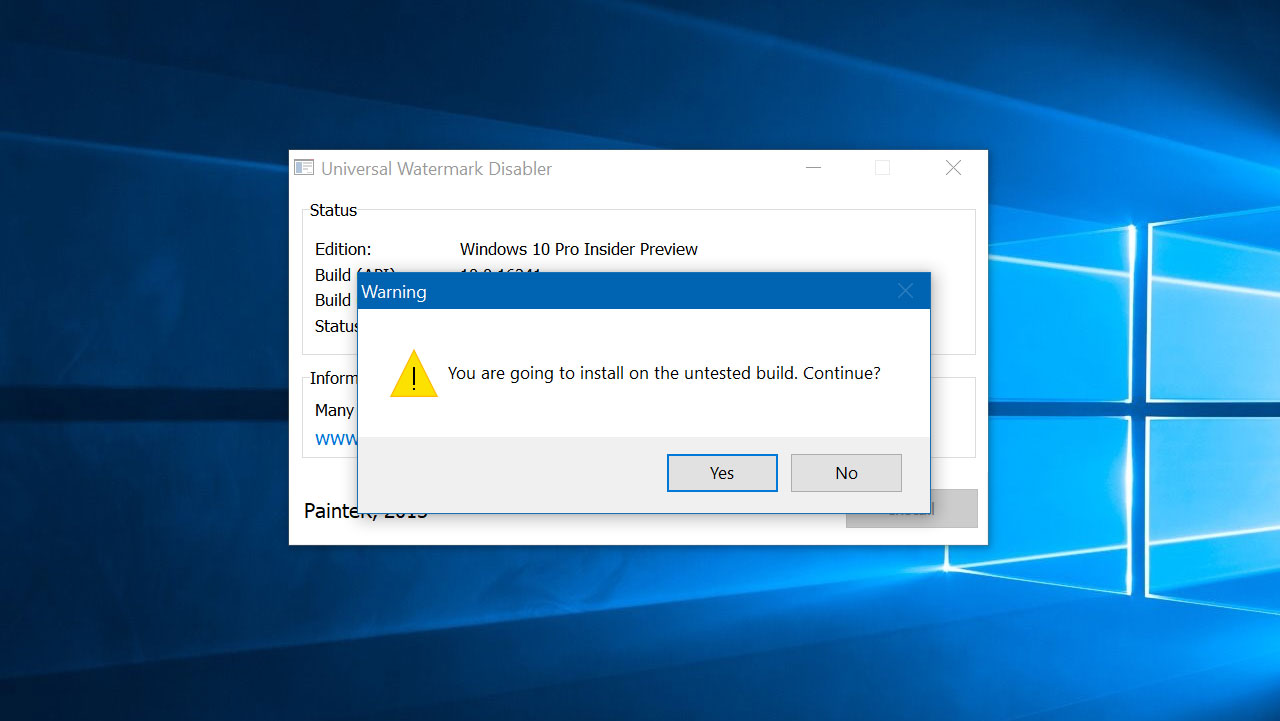
Task: Open the www link in the Information box
Action: pos(335,439)
